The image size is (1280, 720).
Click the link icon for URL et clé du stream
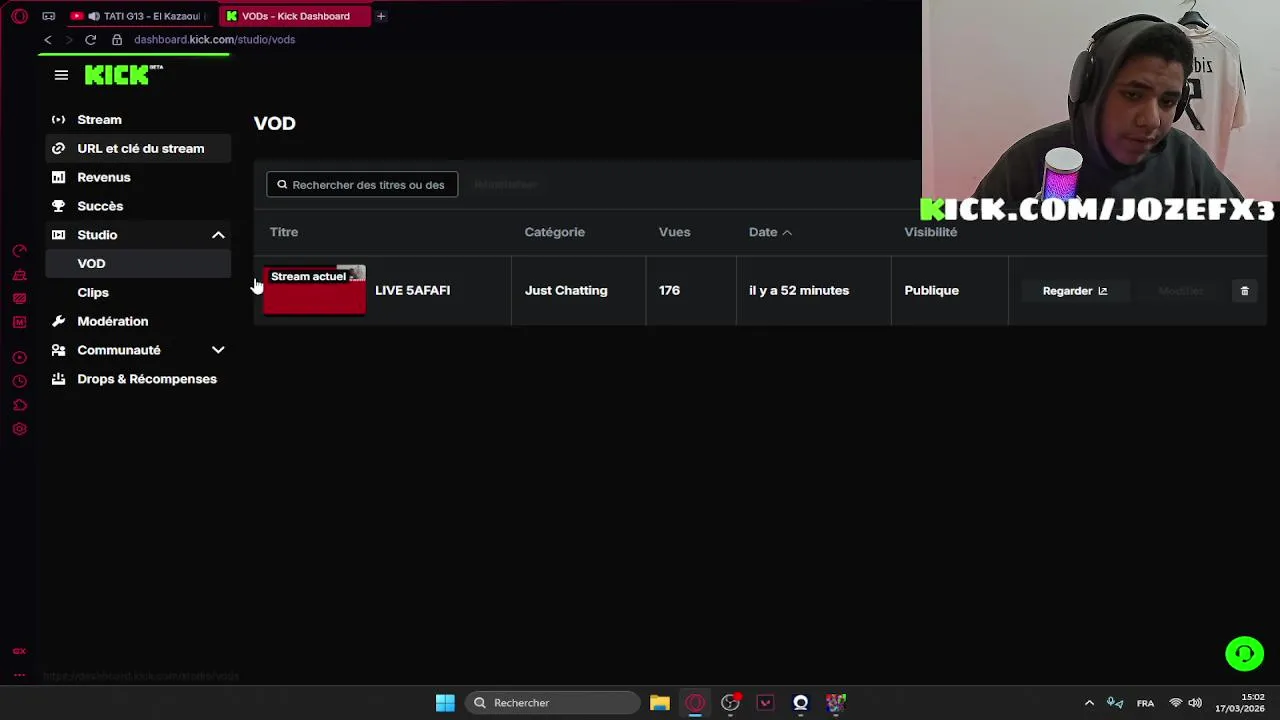pyautogui.click(x=58, y=149)
